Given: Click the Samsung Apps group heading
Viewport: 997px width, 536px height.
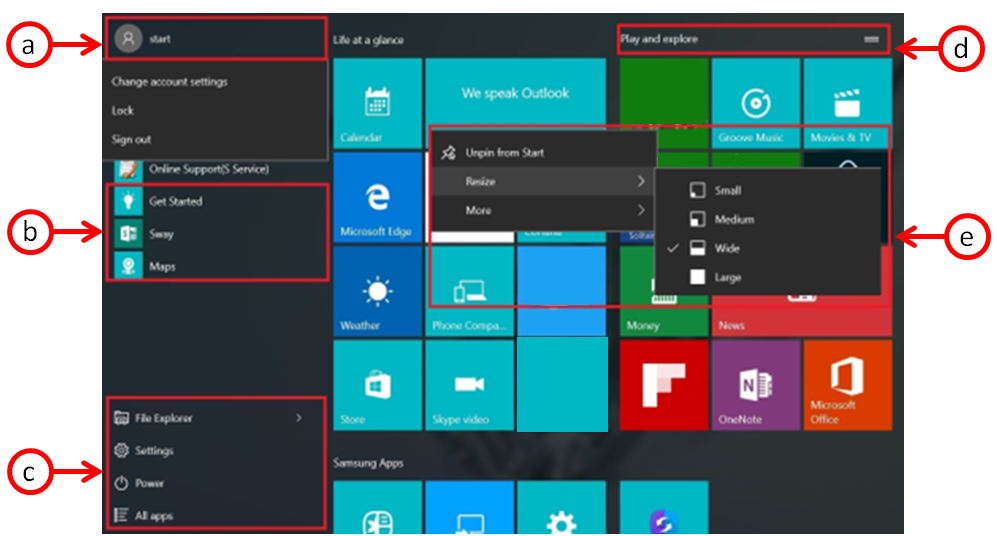Looking at the screenshot, I should point(368,463).
